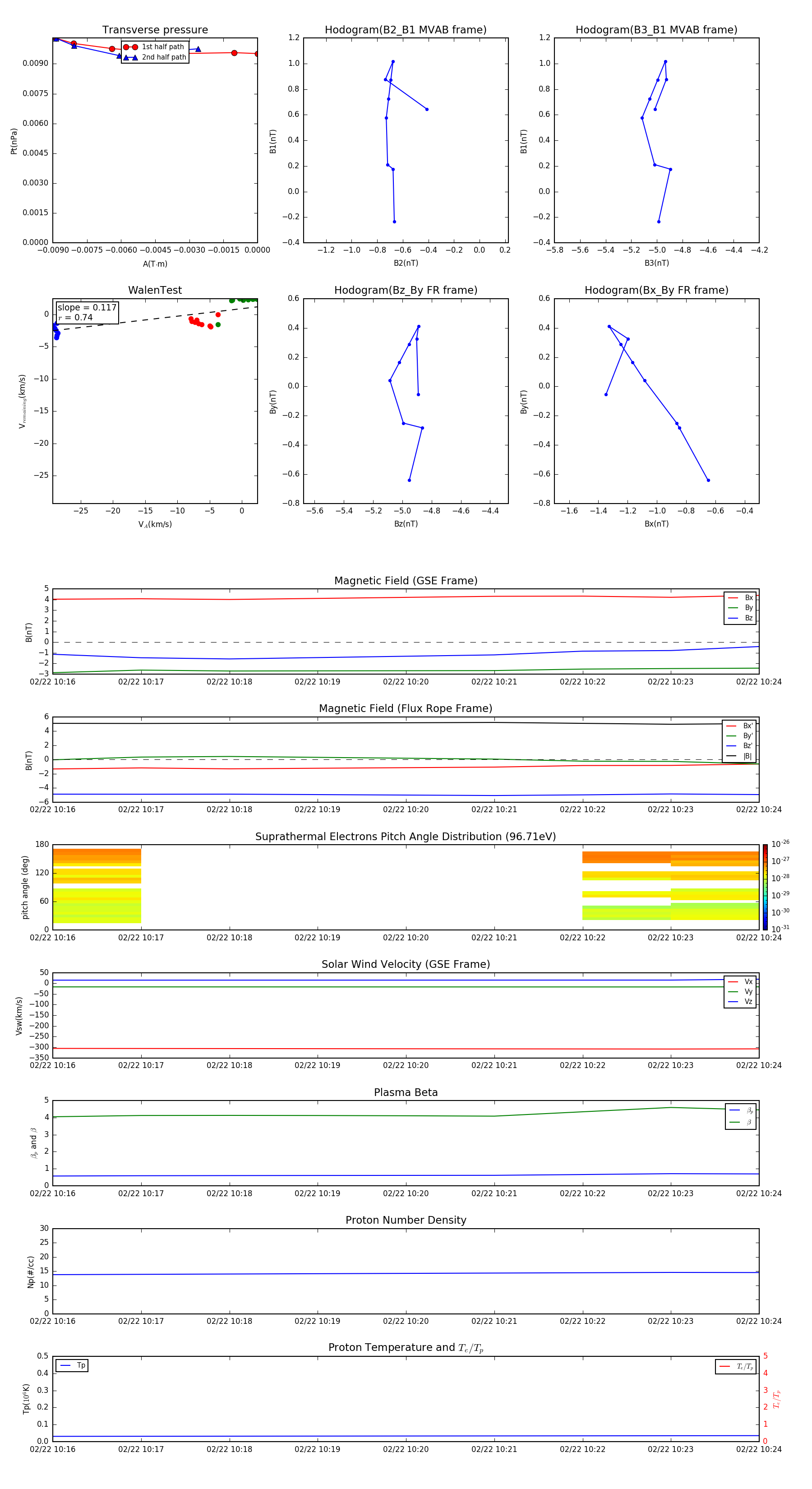Click the '1st half path' legend entry
Image resolution: width=812 pixels, height=1489 pixels.
coord(154,47)
